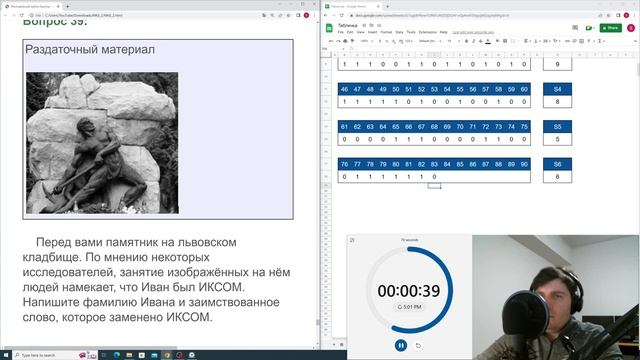Open the Edit menu in Sheets

pyautogui.click(x=350, y=32)
